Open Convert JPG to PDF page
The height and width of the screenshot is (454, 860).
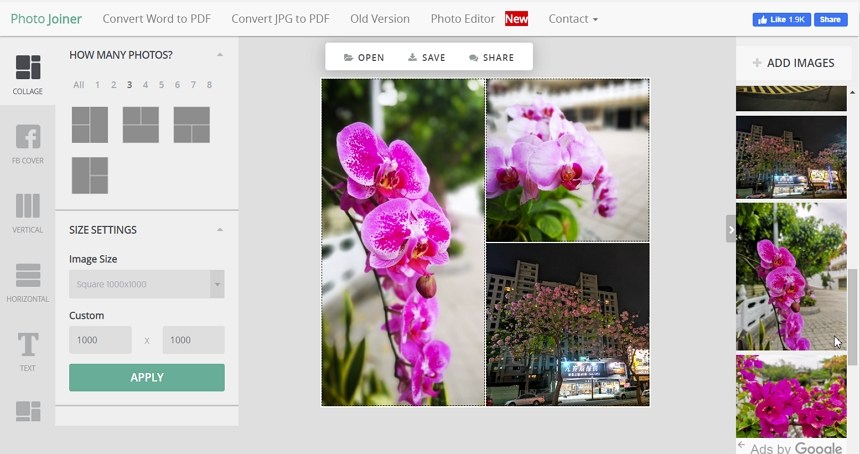[280, 19]
